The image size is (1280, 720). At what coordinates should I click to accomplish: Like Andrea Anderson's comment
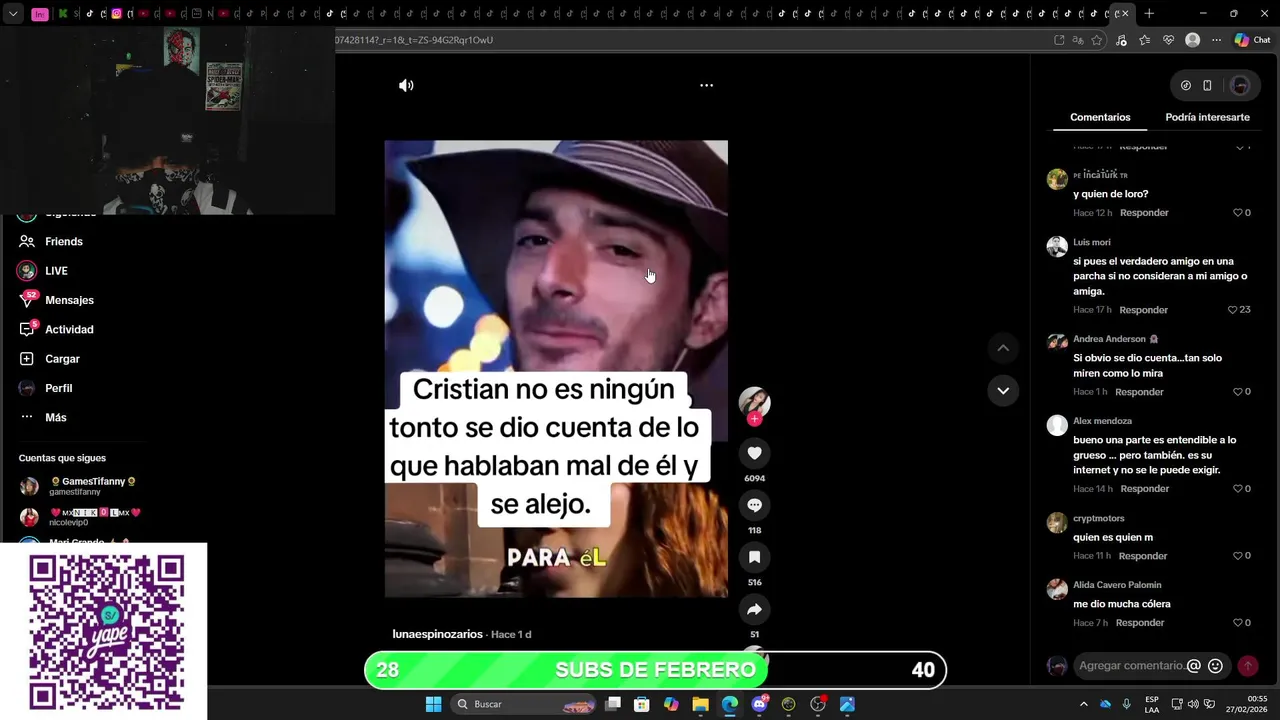[x=1238, y=392]
